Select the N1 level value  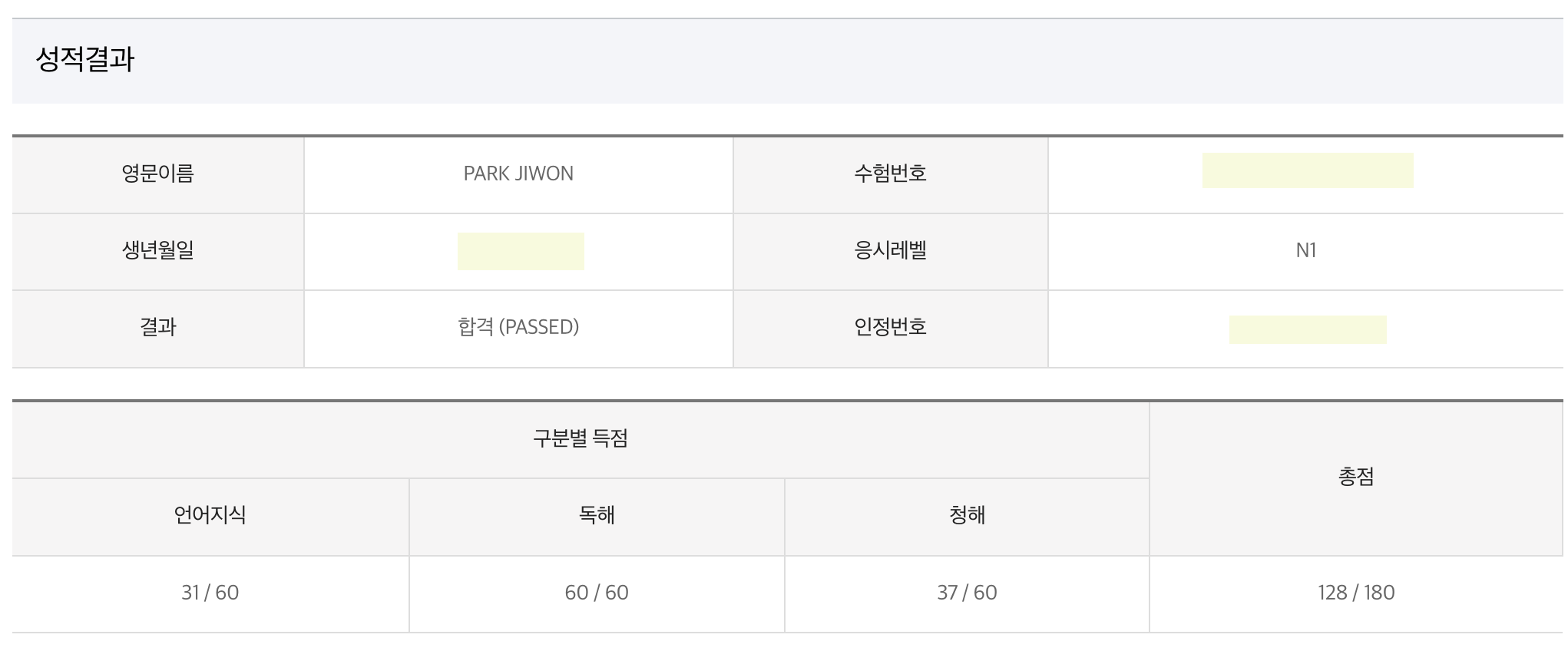click(x=1305, y=250)
